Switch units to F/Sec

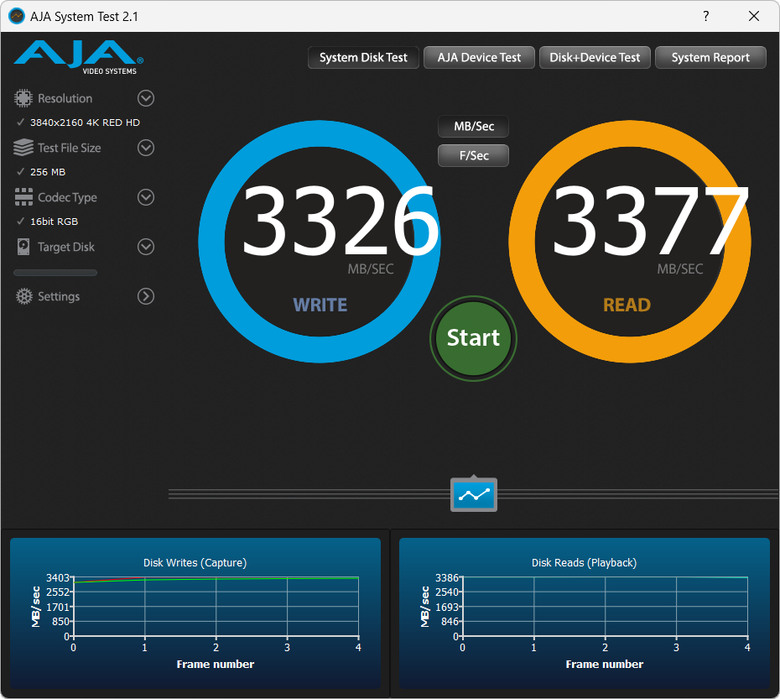pyautogui.click(x=474, y=156)
